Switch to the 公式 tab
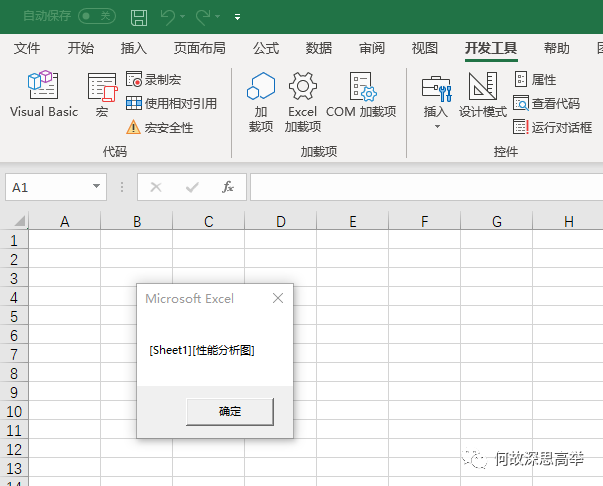Screen dimensions: 603x486 point(266,48)
